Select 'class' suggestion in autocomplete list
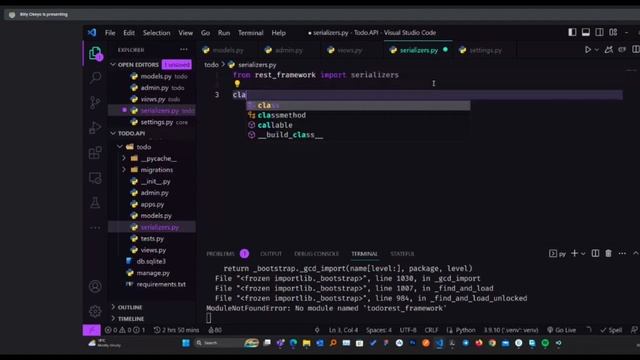The width and height of the screenshot is (640, 360). pyautogui.click(x=358, y=105)
